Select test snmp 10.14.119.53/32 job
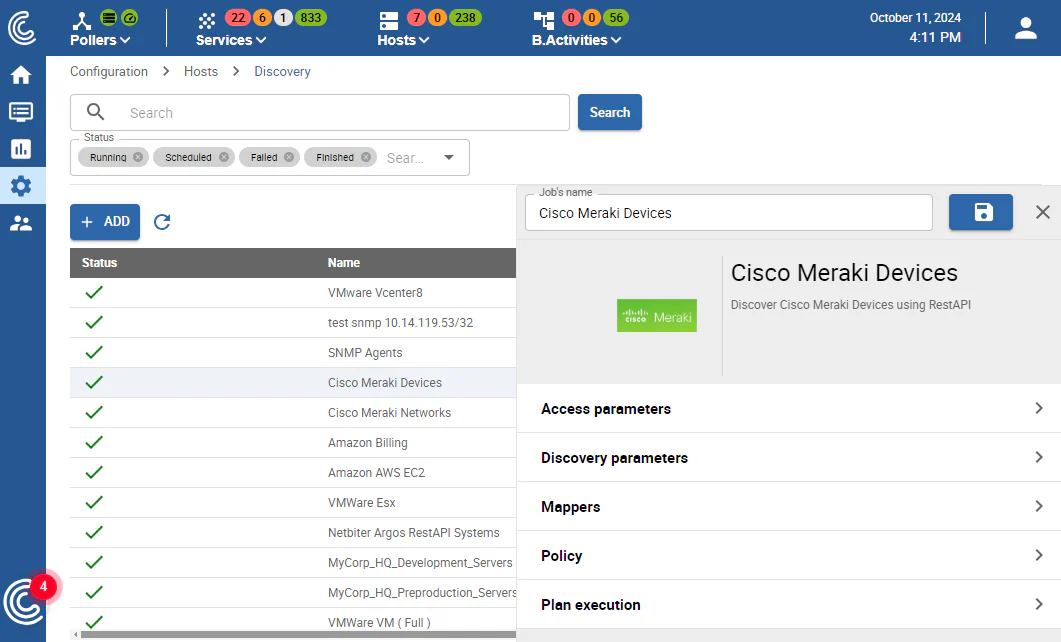Viewport: 1061px width, 642px height. point(293,323)
